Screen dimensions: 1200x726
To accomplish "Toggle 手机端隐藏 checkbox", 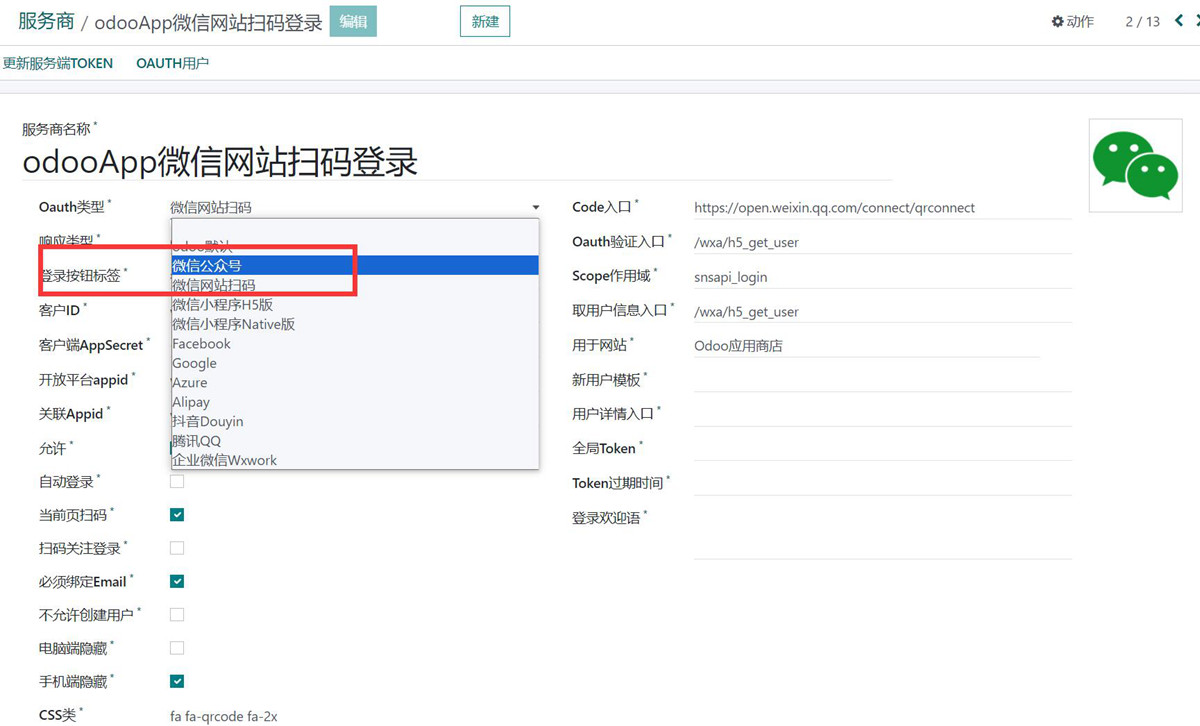I will coord(177,681).
